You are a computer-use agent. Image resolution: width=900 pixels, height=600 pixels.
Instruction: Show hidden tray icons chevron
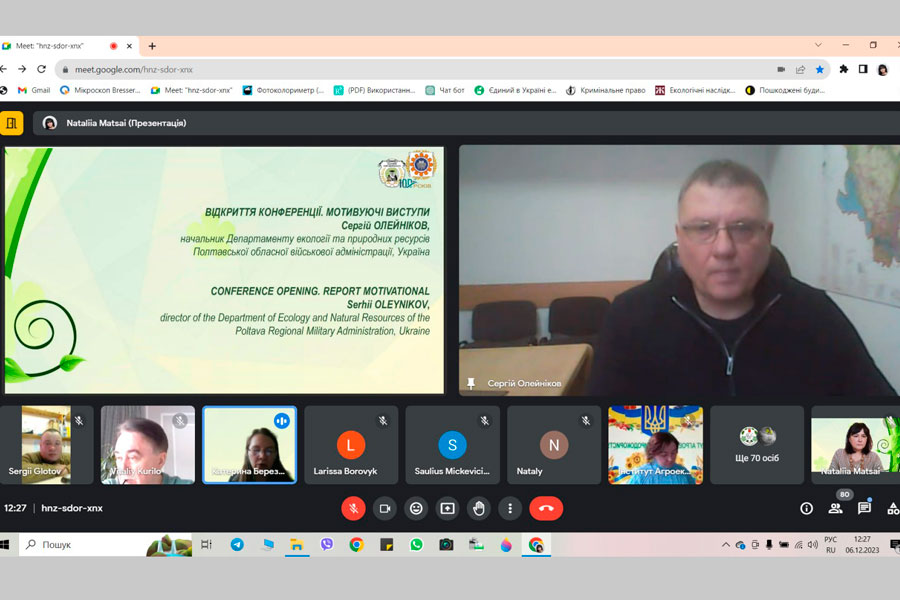726,544
